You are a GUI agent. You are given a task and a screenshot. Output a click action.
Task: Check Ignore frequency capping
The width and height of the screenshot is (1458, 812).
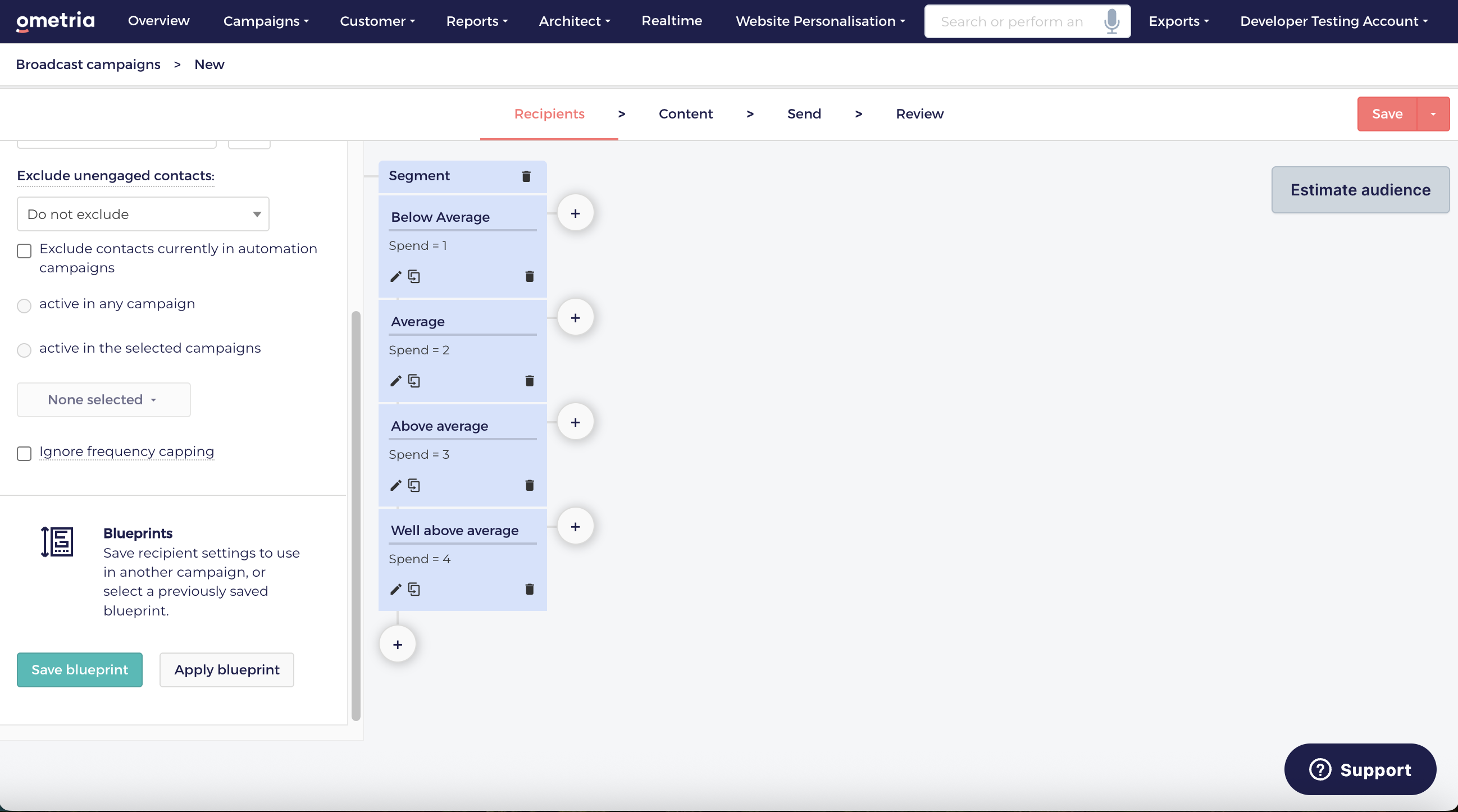point(24,454)
